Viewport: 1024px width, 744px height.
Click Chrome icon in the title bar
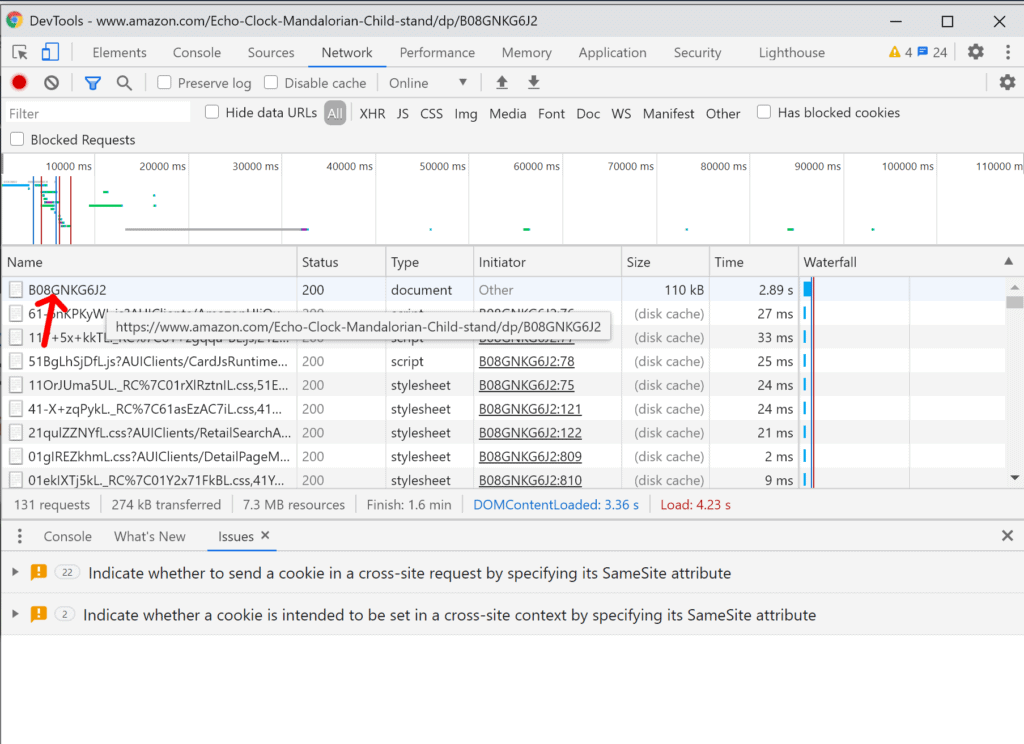point(14,20)
